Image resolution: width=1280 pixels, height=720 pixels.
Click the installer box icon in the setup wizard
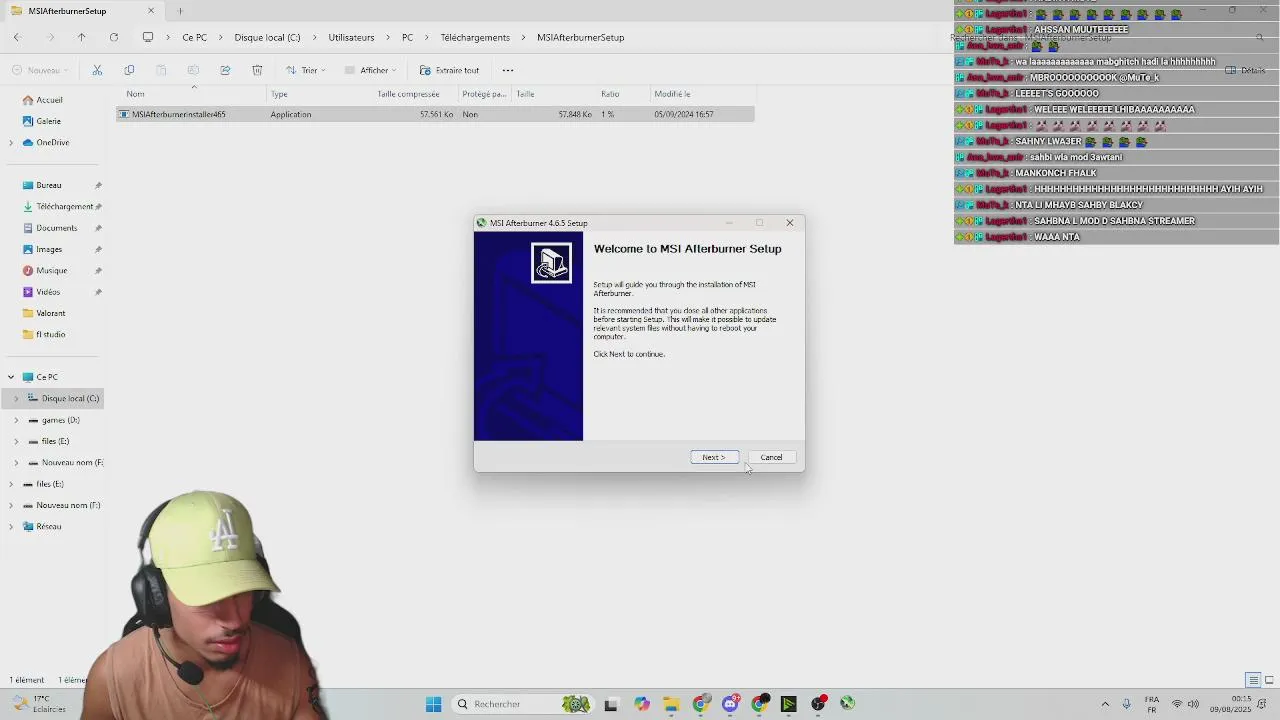coord(551,263)
